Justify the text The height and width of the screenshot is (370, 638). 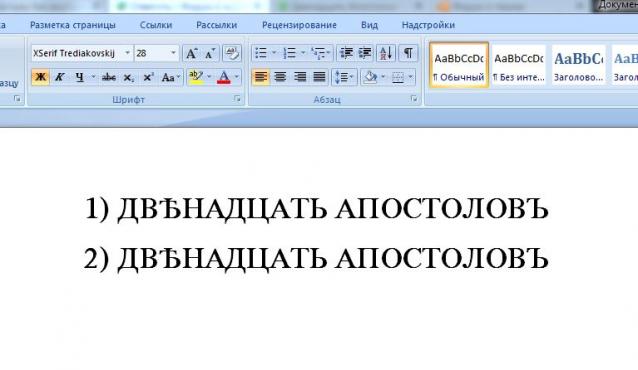click(319, 77)
